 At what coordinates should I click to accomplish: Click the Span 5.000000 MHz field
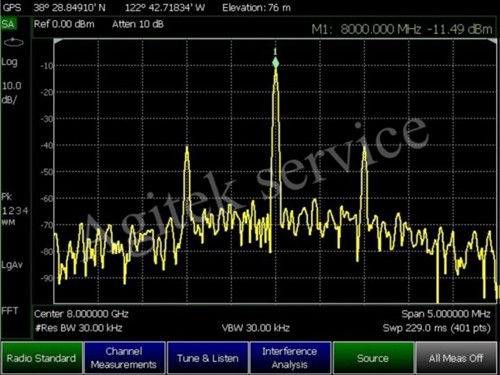coord(446,314)
